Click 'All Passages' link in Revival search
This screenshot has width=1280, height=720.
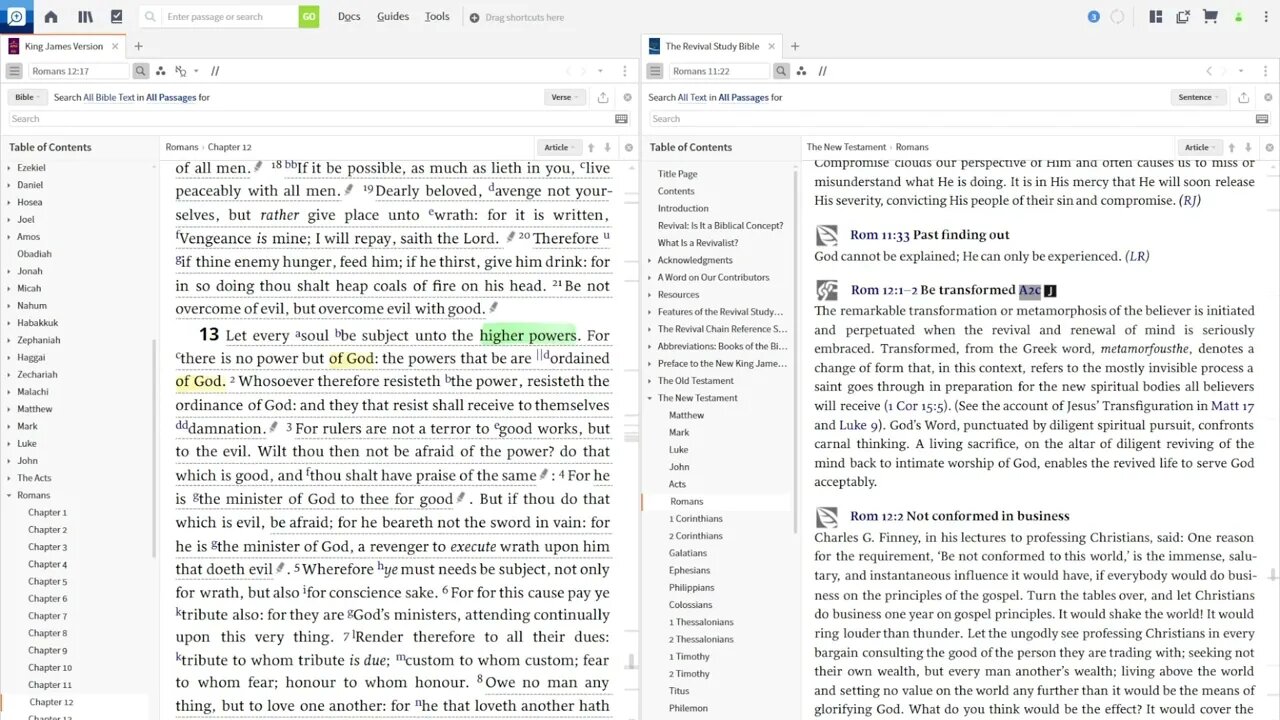(744, 97)
